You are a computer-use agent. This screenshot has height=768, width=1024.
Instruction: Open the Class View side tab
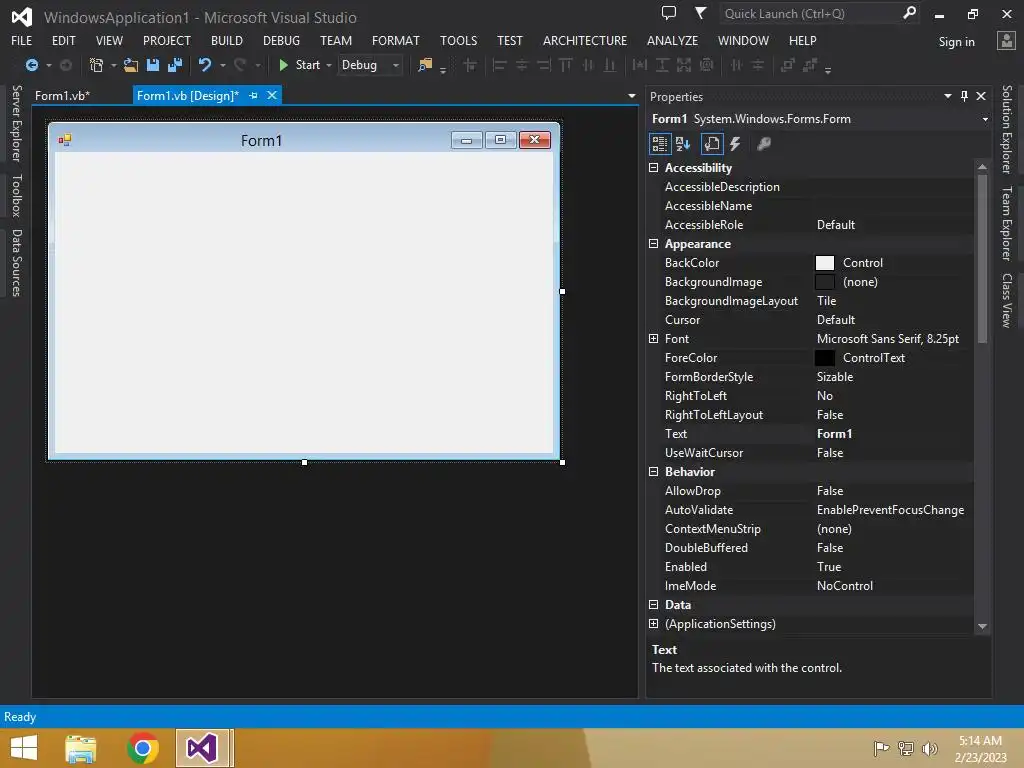[1007, 300]
